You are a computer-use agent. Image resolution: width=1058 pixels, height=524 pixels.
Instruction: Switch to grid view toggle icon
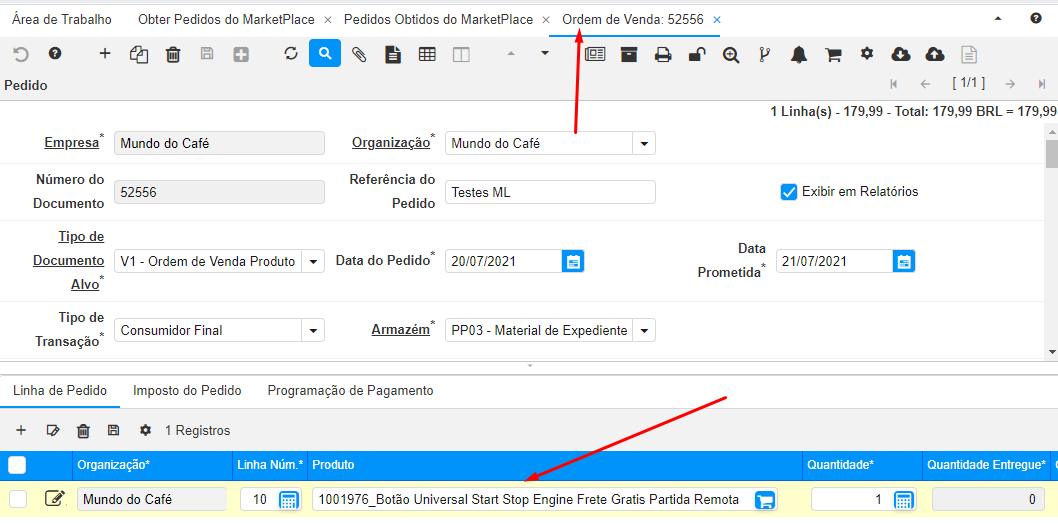point(427,54)
